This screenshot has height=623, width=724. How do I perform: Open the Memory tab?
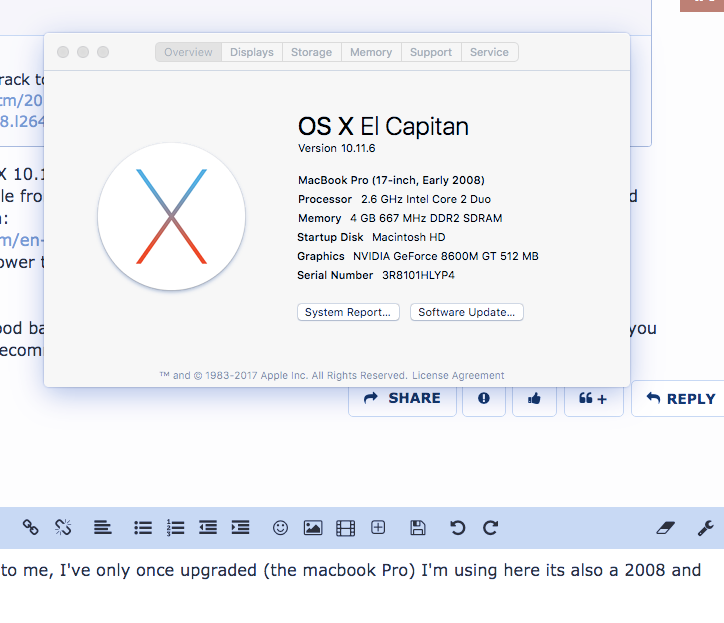pyautogui.click(x=371, y=52)
